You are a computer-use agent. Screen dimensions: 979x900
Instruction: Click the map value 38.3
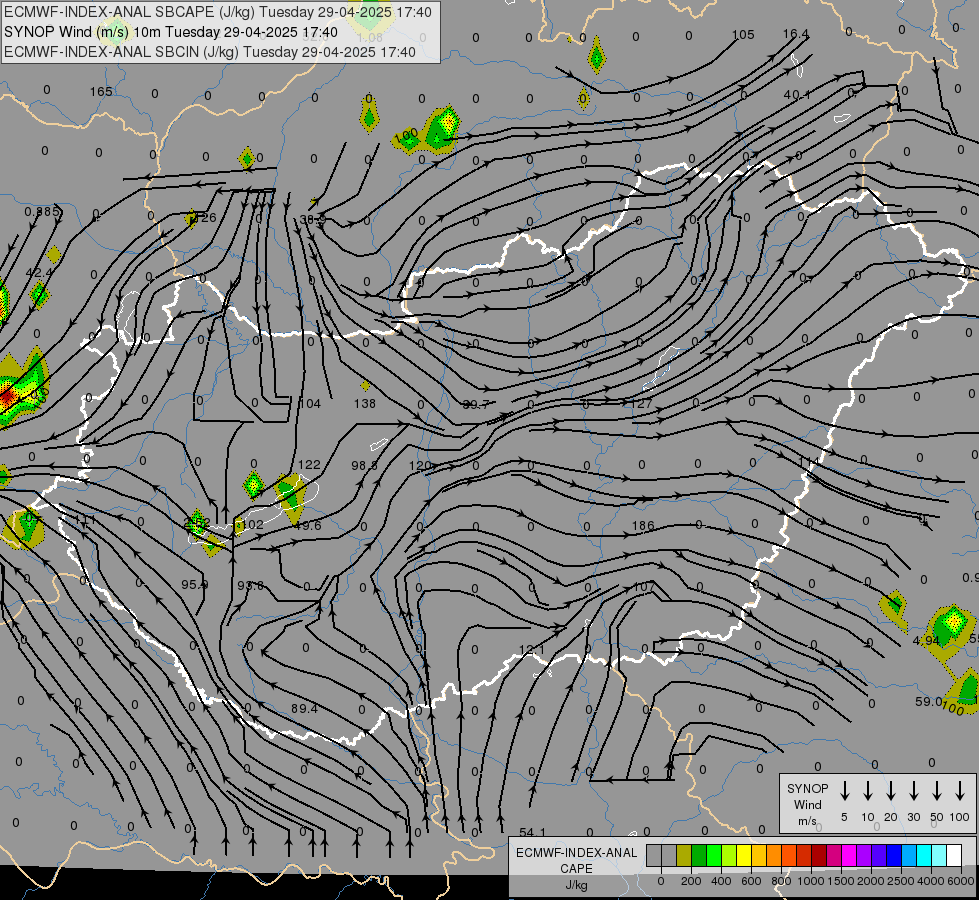pyautogui.click(x=313, y=219)
